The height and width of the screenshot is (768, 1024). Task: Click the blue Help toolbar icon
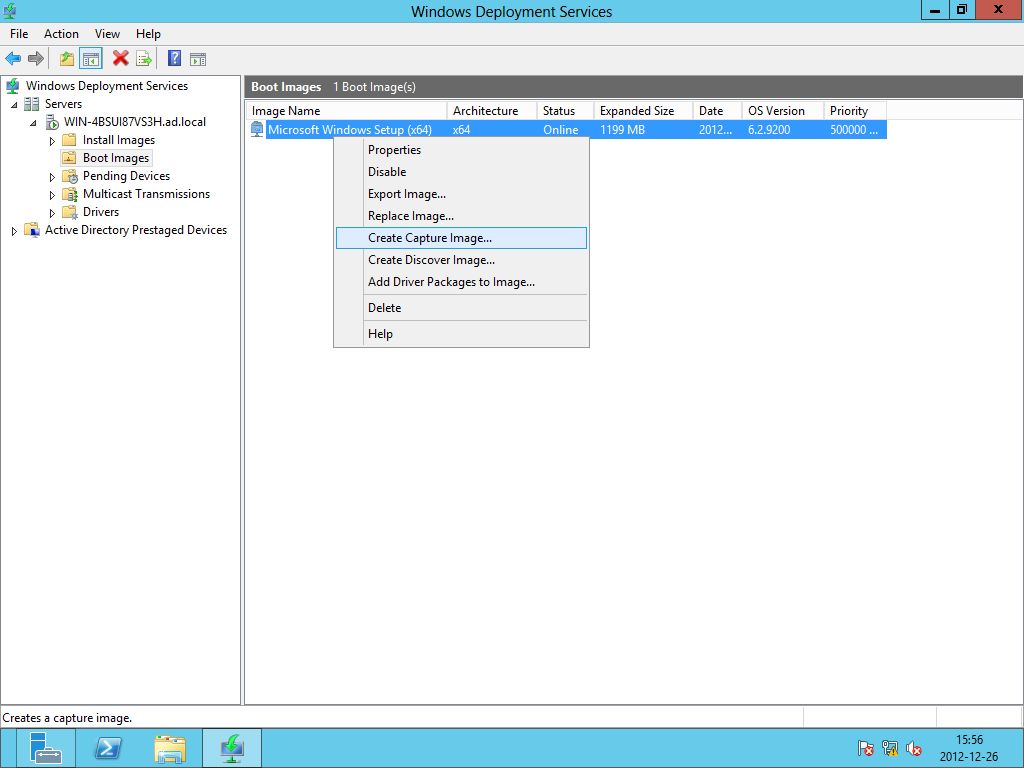coord(174,58)
